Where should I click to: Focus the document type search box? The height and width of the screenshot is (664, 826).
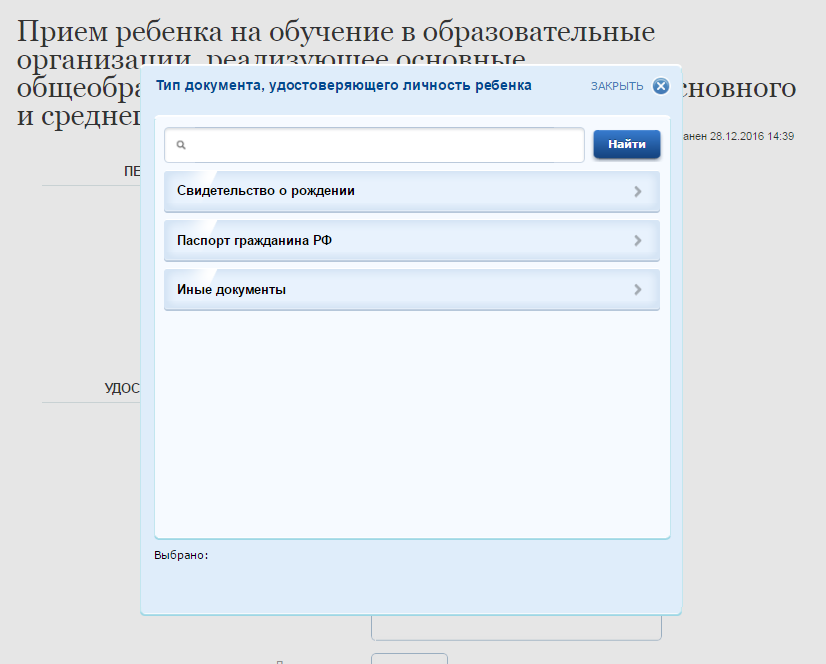coord(380,145)
